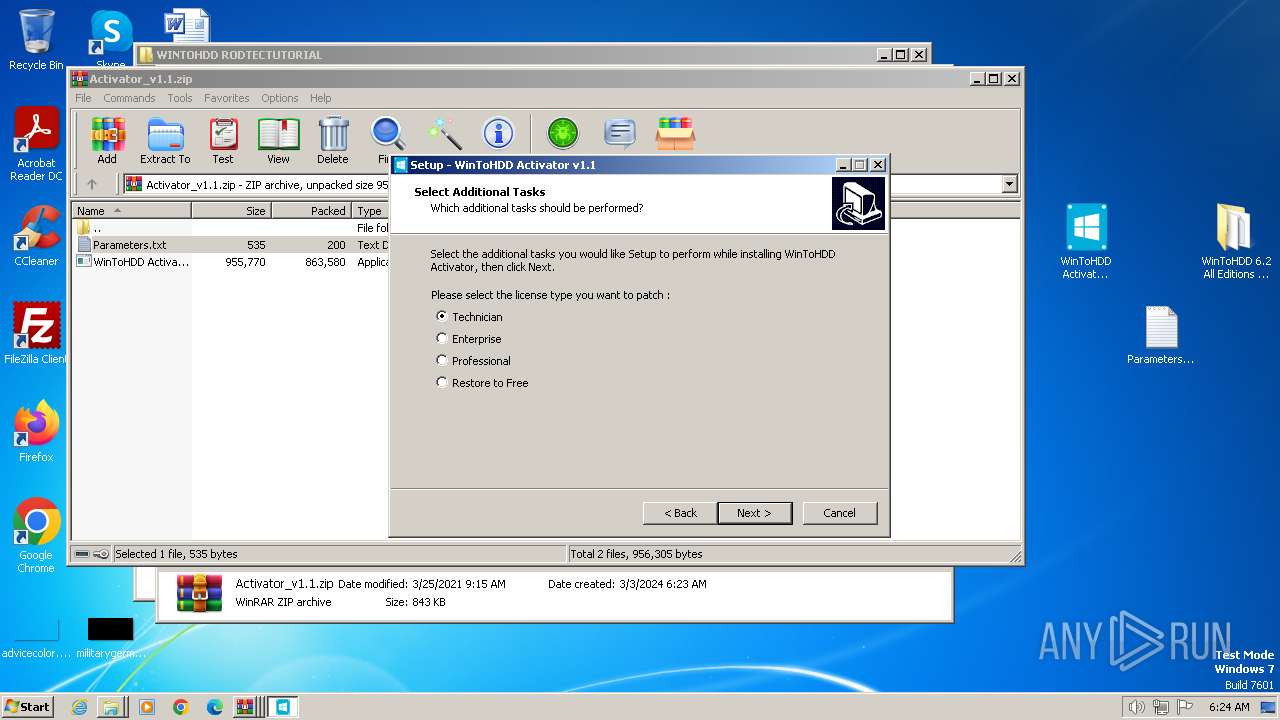Click the SFX archive books icon
The height and width of the screenshot is (720, 1280).
coord(675,133)
